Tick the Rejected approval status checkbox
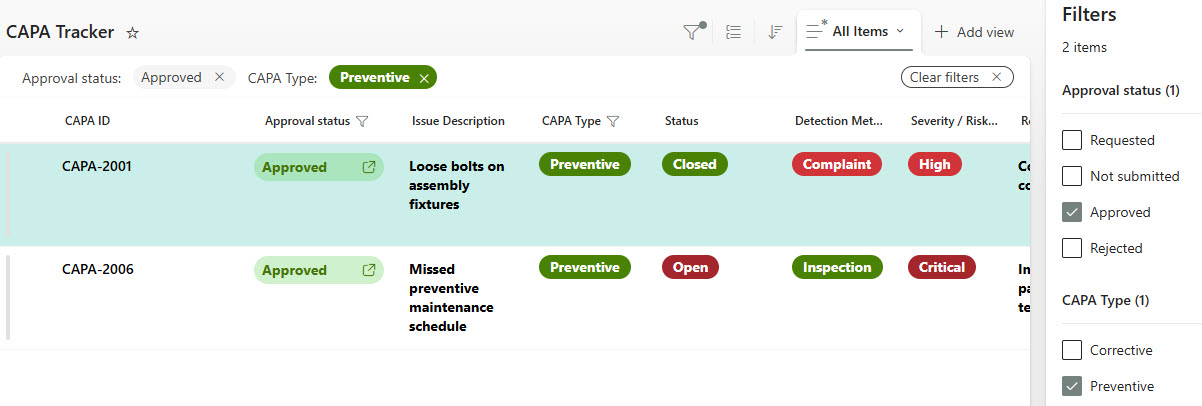 point(1072,248)
